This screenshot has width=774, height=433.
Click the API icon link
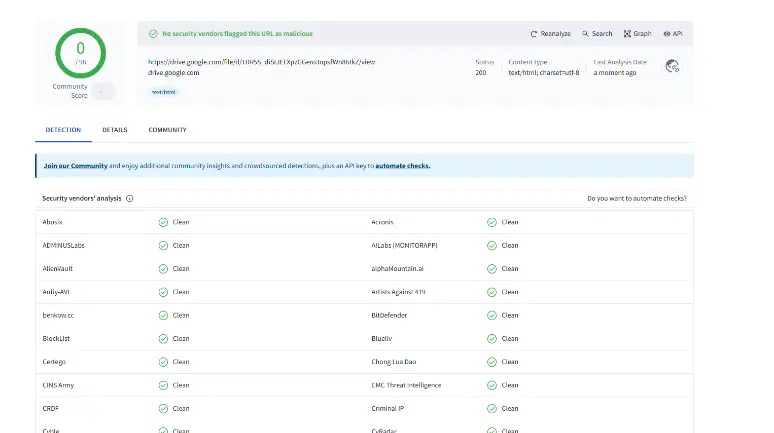[667, 33]
